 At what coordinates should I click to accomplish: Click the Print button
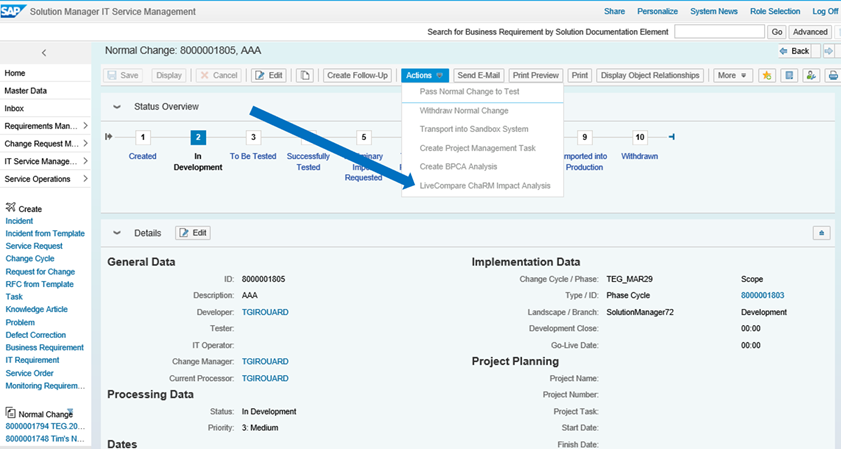tap(579, 75)
